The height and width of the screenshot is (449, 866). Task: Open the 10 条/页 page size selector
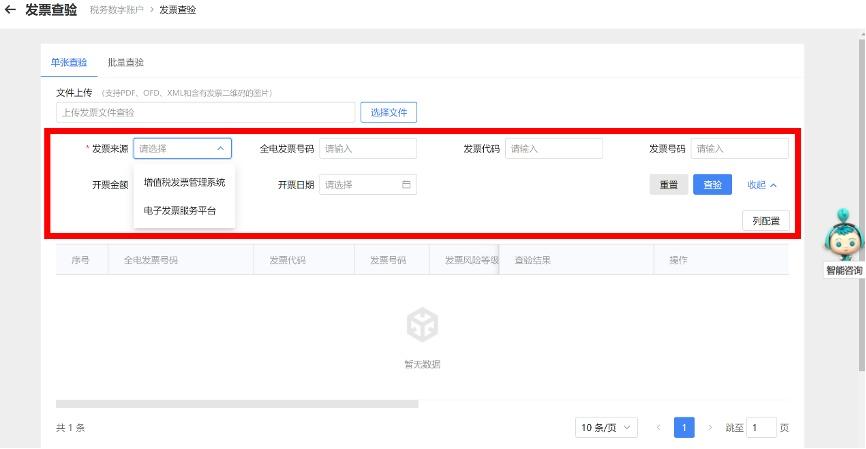pos(606,428)
